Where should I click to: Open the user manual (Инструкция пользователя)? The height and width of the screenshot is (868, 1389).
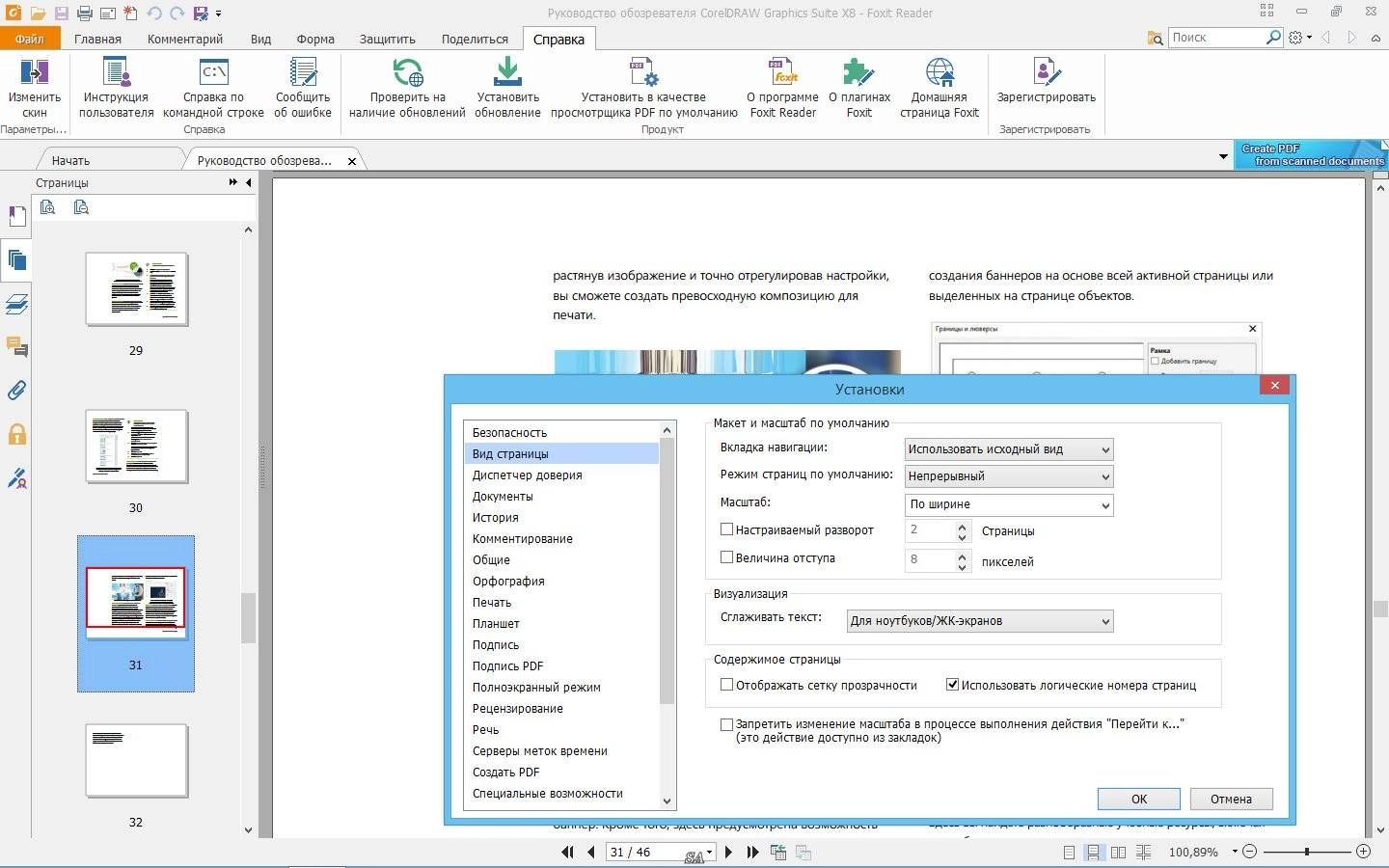[x=116, y=87]
